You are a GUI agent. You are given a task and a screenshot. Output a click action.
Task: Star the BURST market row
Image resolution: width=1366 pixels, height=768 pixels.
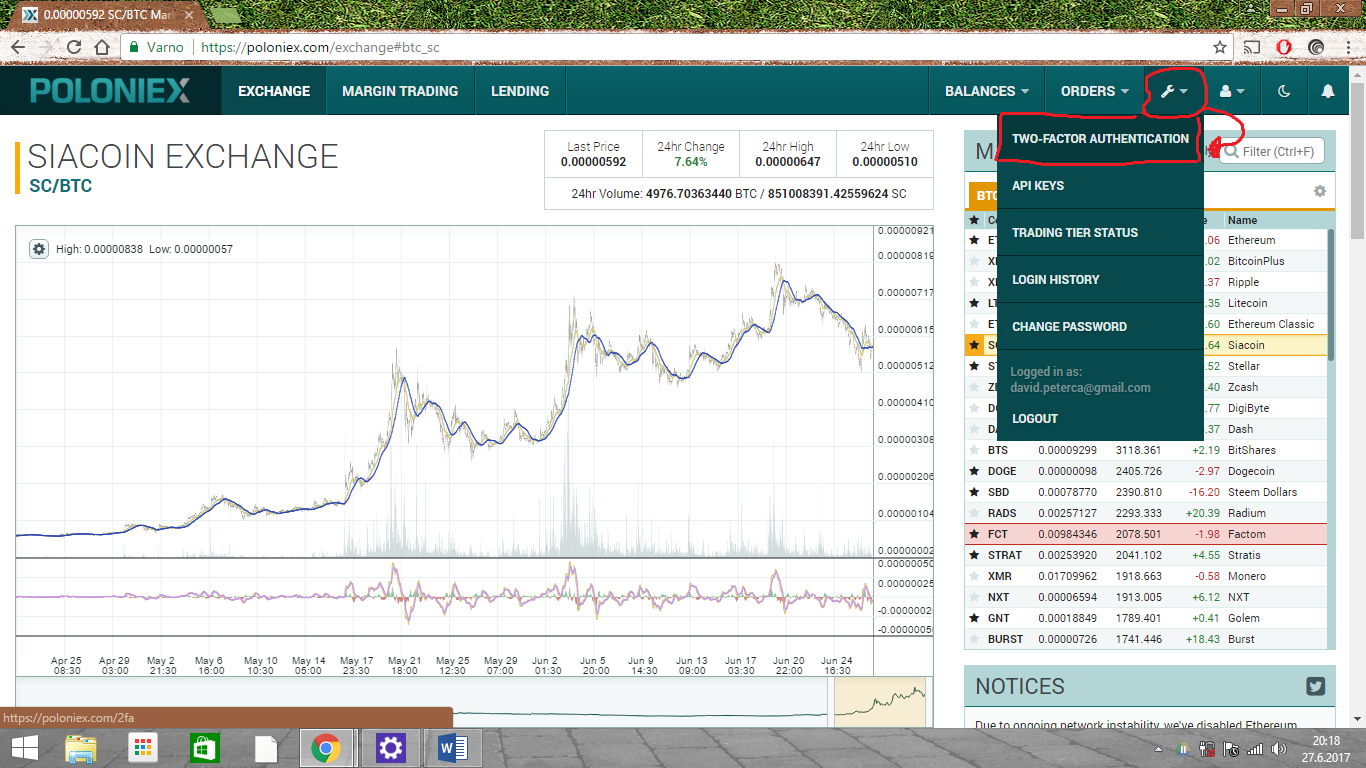(974, 639)
